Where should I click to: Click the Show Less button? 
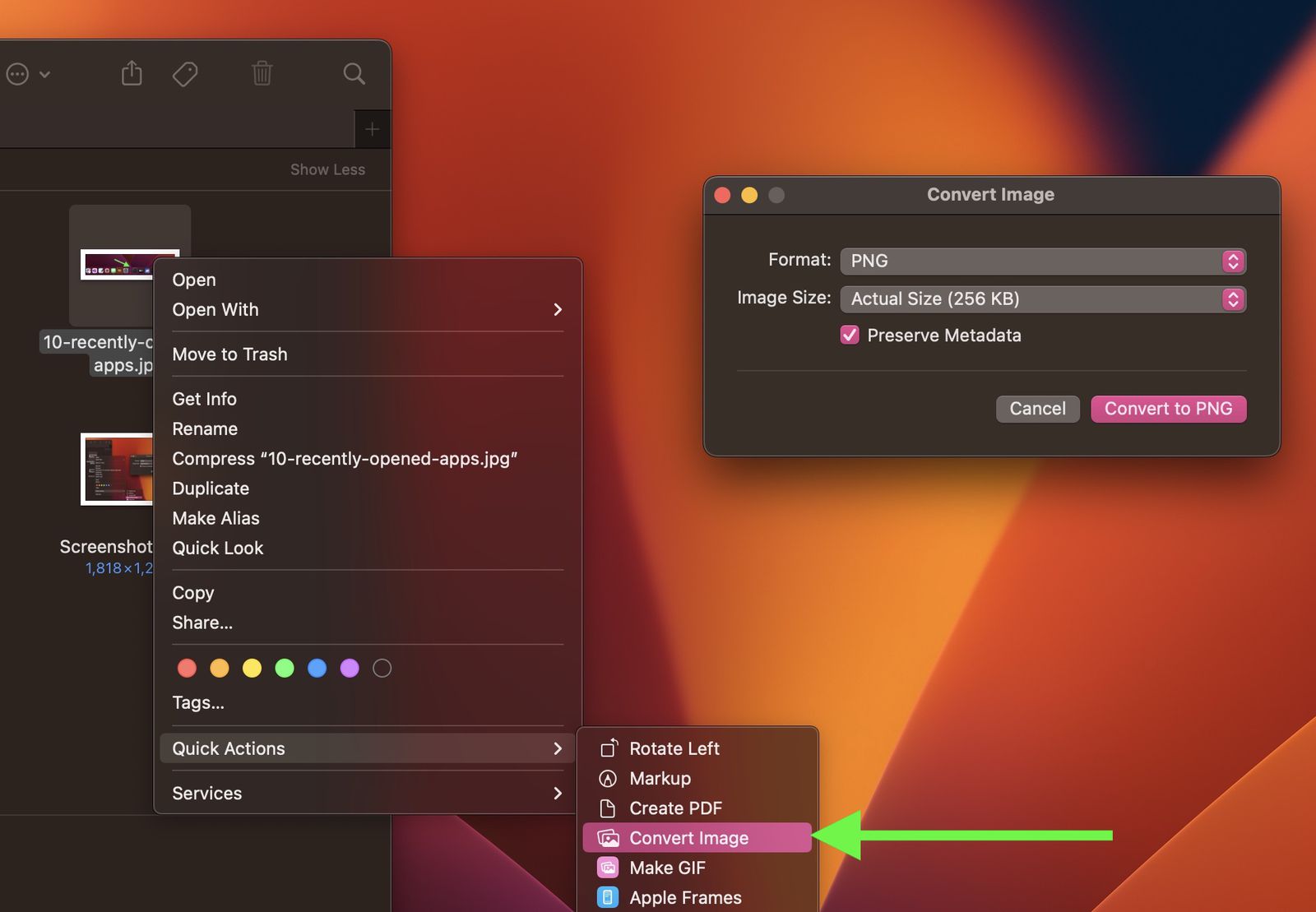[327, 169]
